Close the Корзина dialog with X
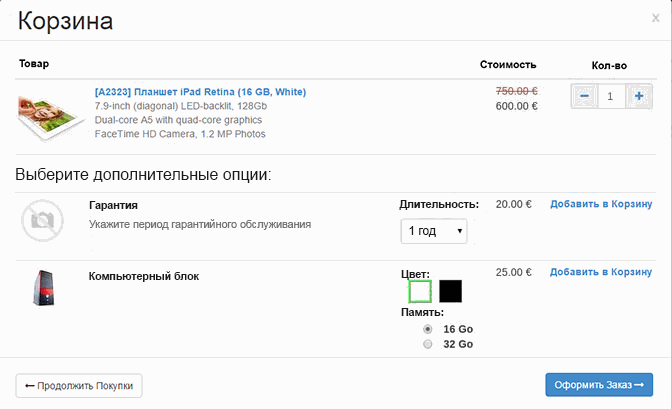The width and height of the screenshot is (672, 409). coord(655,18)
